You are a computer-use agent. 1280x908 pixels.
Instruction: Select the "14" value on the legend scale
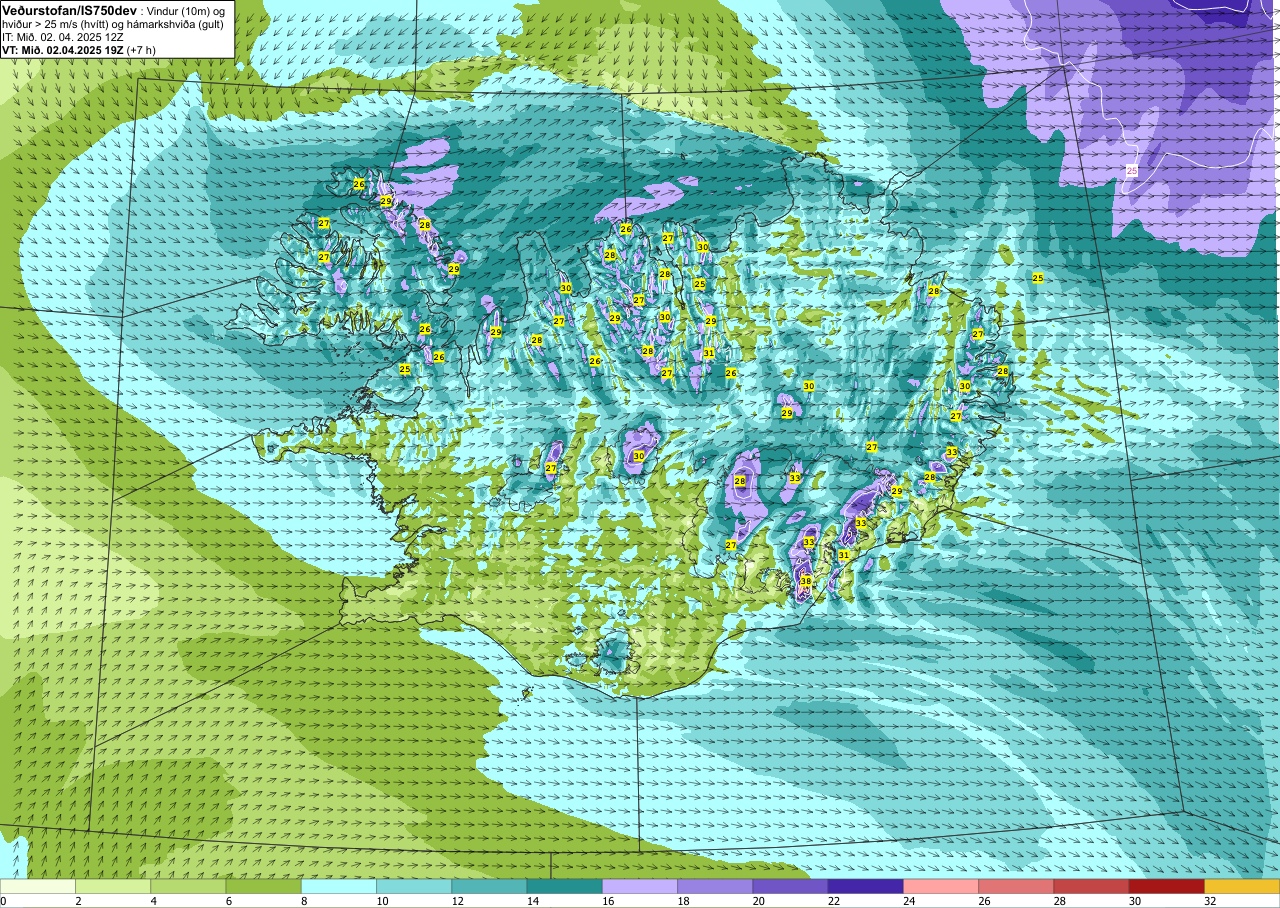click(x=532, y=901)
